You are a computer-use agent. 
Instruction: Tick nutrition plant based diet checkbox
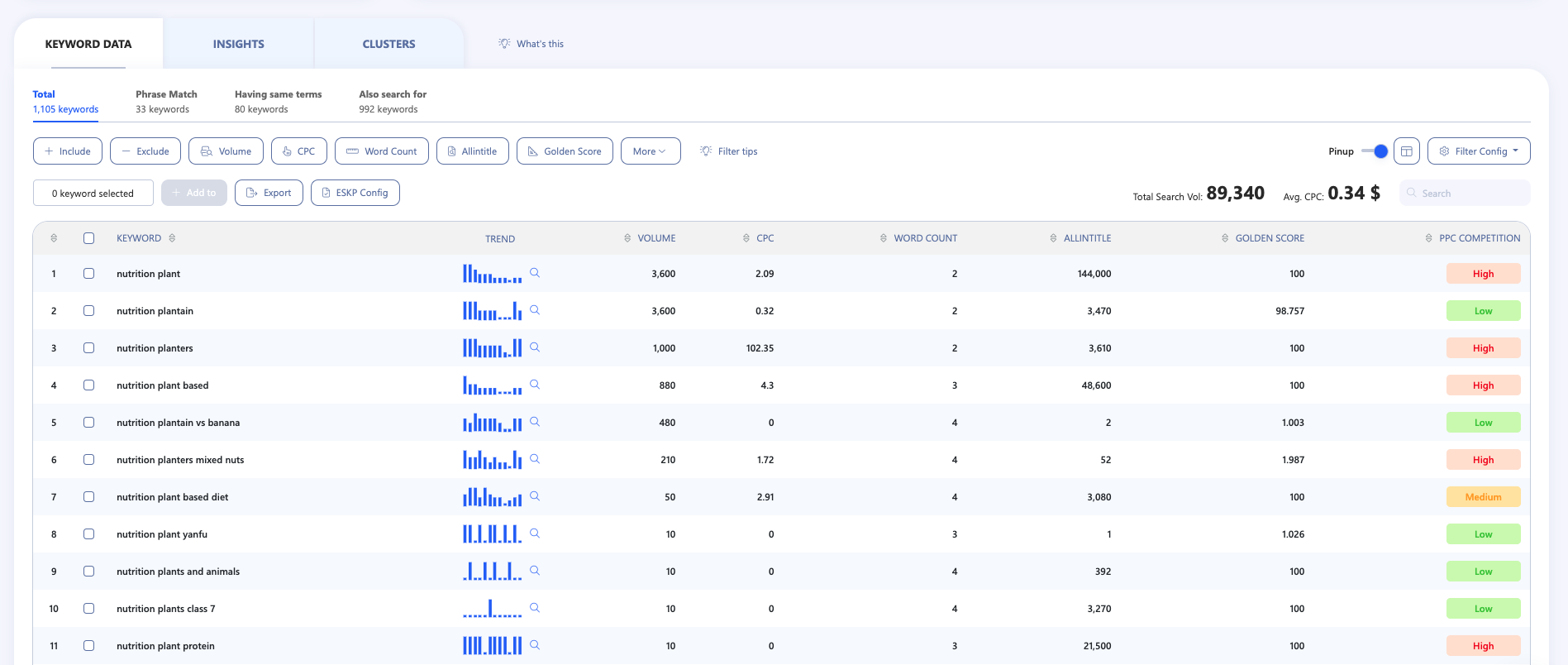tap(88, 497)
